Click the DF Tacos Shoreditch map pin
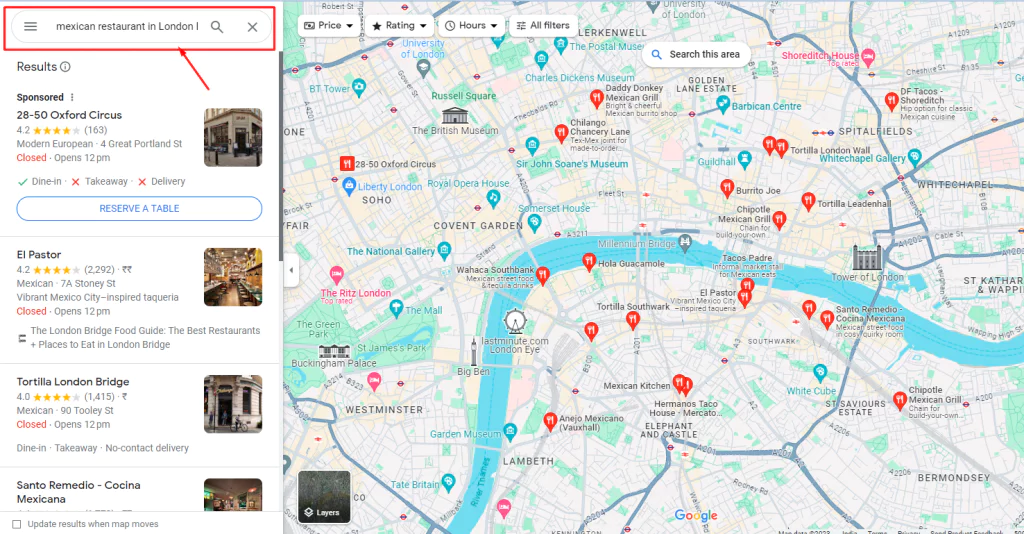Screen dimensions: 1024x534 click(891, 101)
